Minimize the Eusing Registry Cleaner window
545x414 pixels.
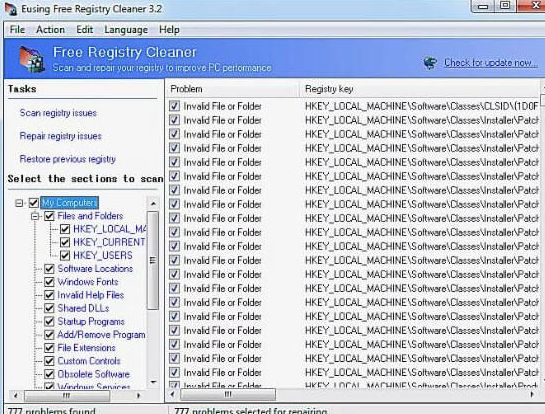[483, 6]
